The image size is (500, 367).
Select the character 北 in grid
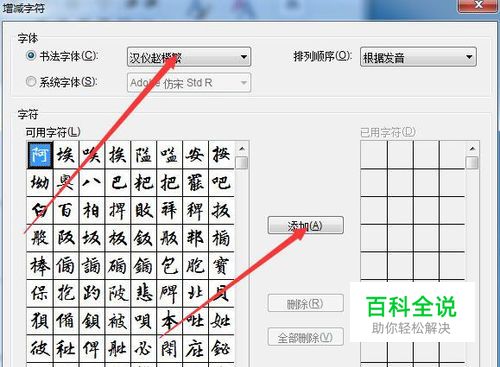(x=196, y=293)
